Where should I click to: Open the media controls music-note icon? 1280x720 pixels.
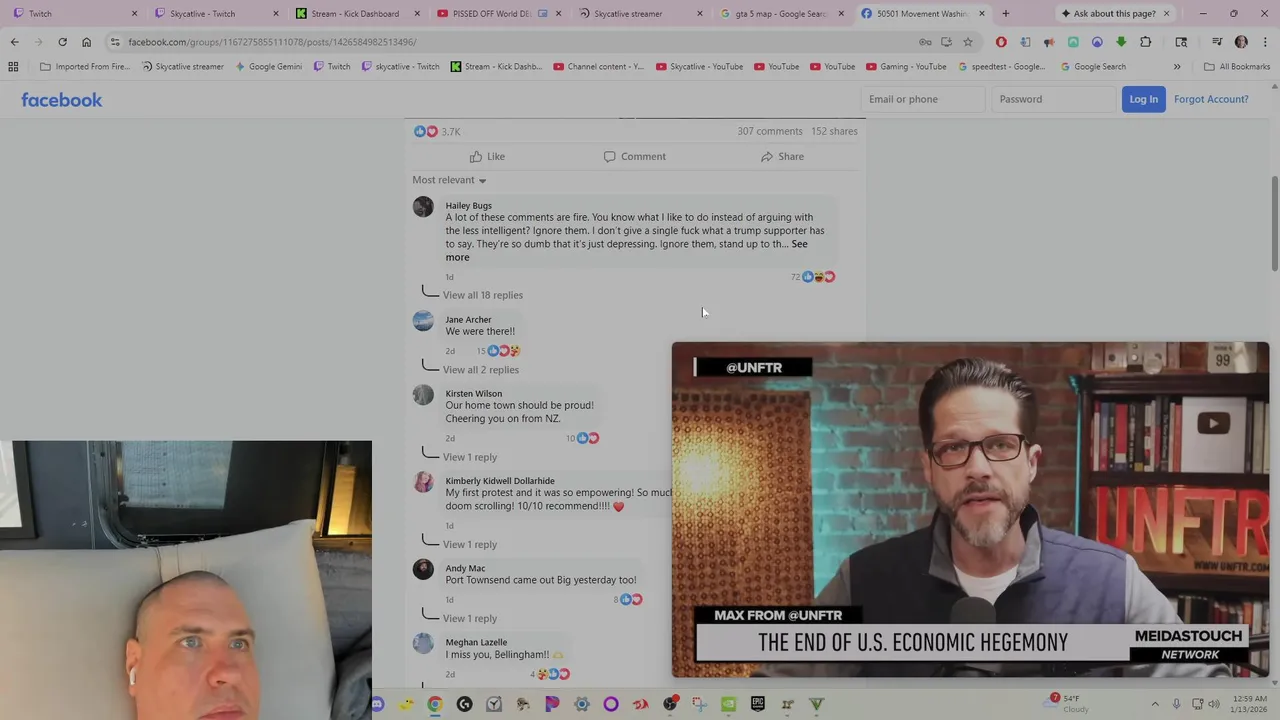click(x=1217, y=42)
